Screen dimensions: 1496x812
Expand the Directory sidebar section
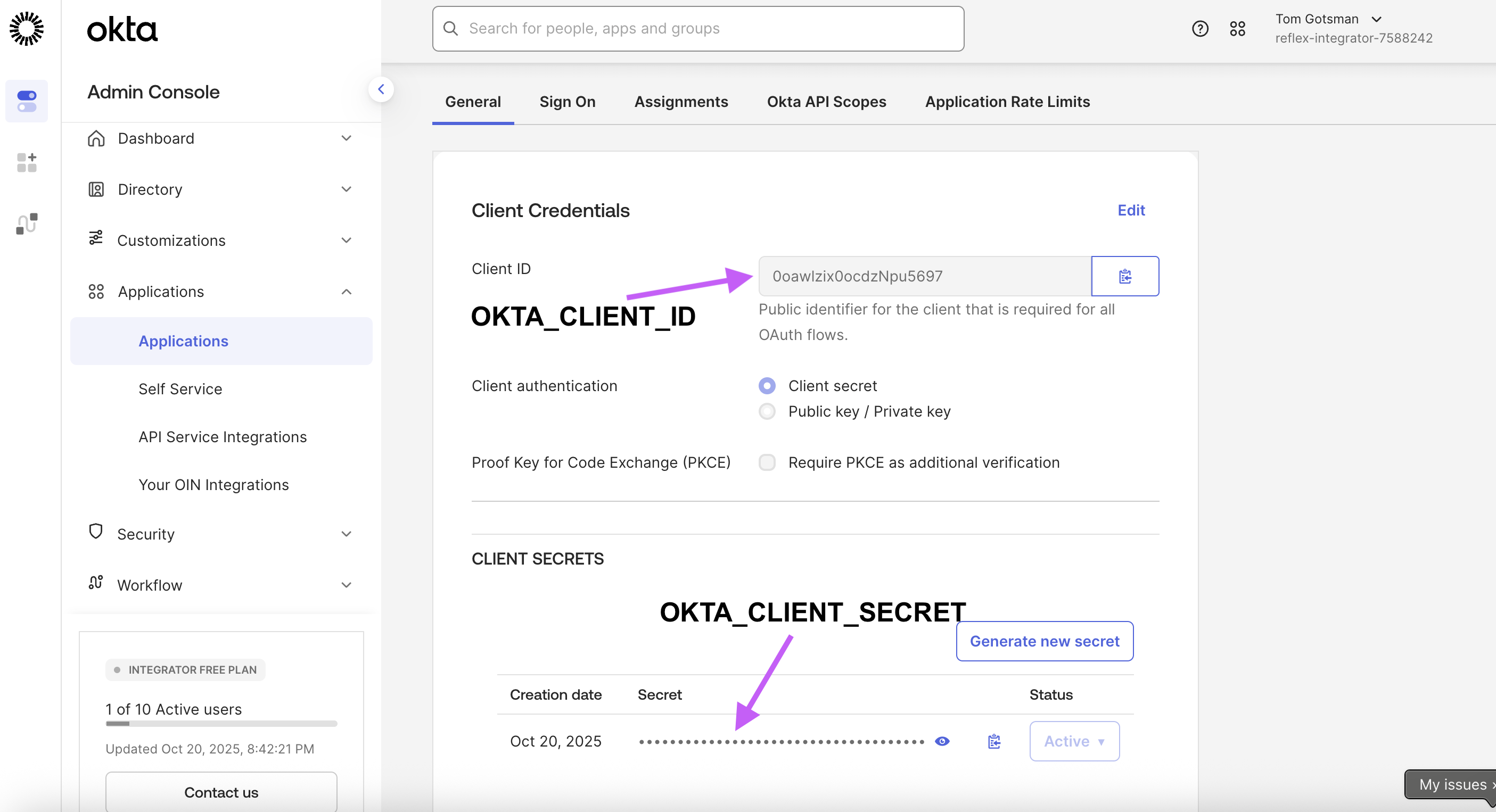pos(221,189)
